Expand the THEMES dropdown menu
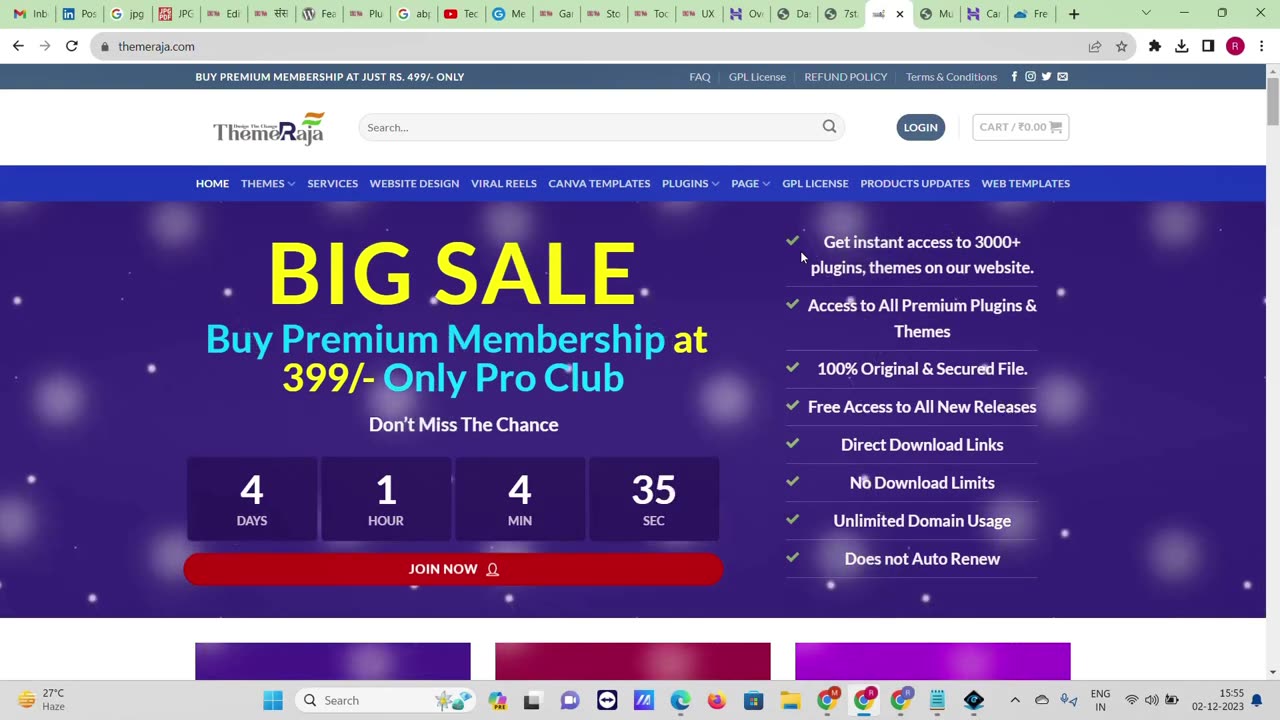This screenshot has width=1280, height=720. pos(268,183)
